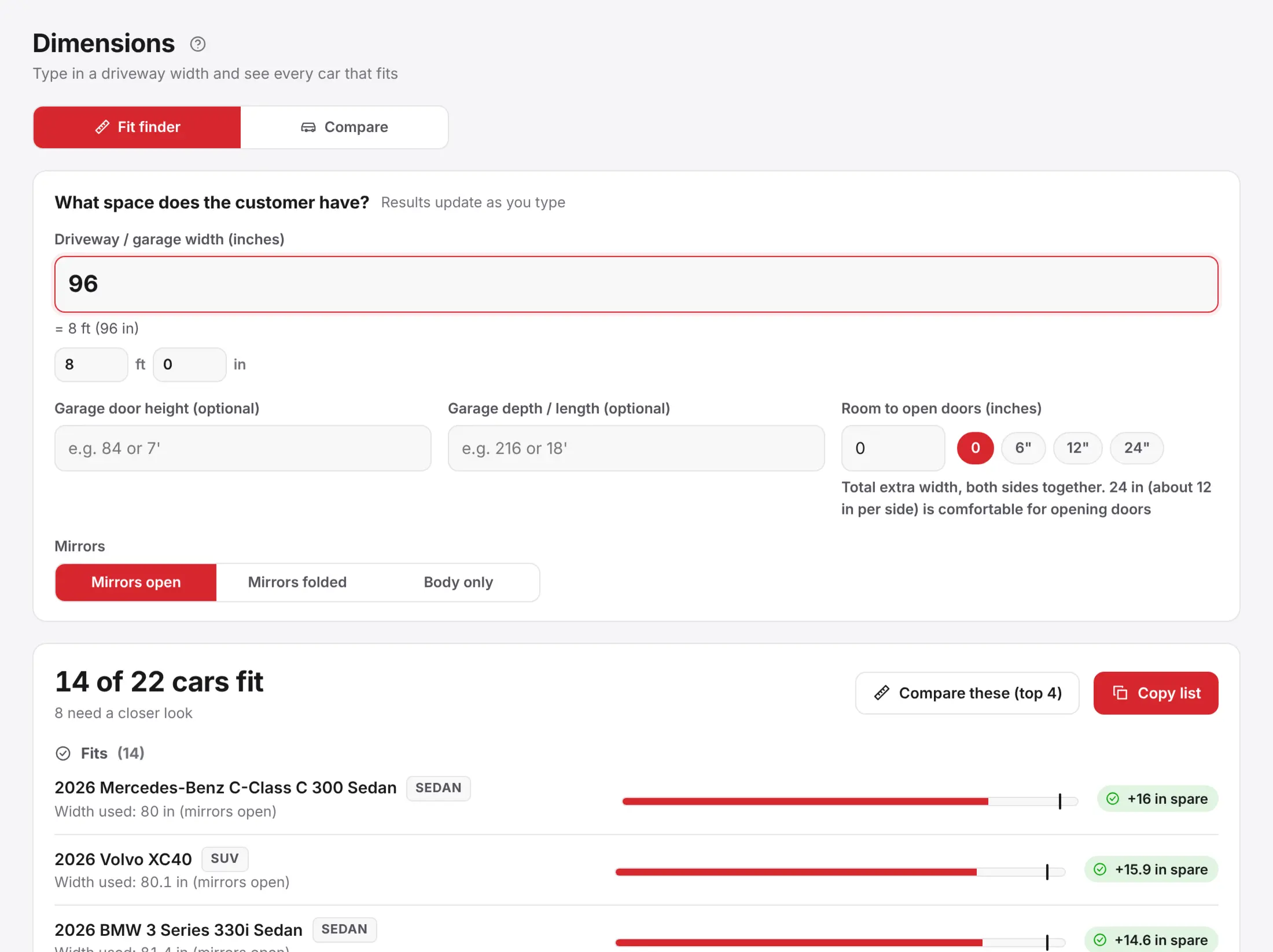Image resolution: width=1273 pixels, height=952 pixels.
Task: Click the green check icon in +16 in spare
Action: click(x=1113, y=799)
